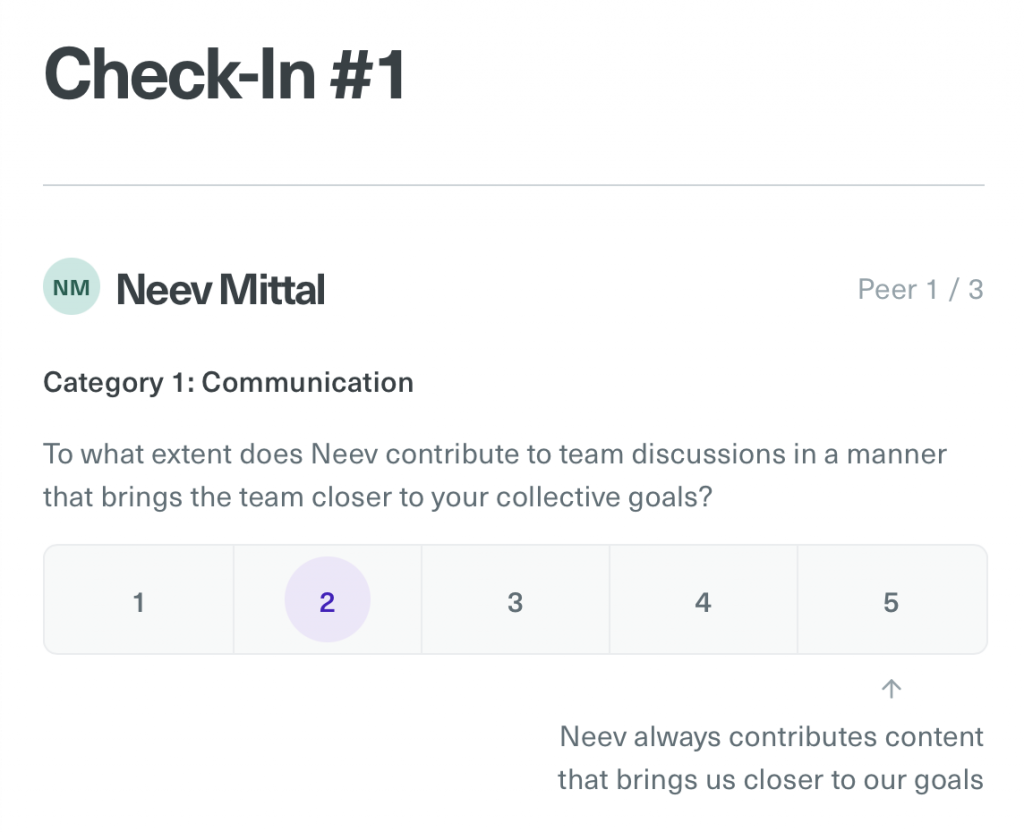The image size is (1024, 832).
Task: Click the 'closer to our goals' hint line
Action: point(770,780)
